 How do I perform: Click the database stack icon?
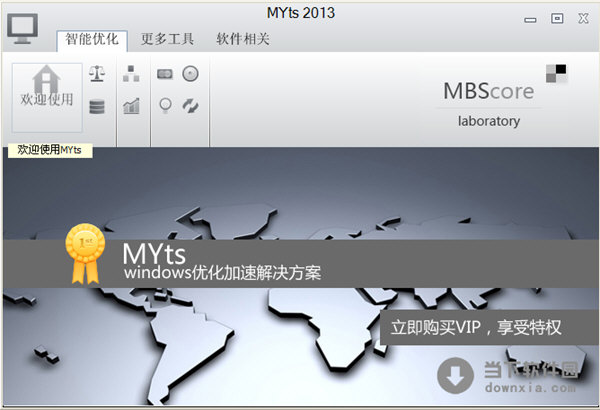[x=97, y=107]
